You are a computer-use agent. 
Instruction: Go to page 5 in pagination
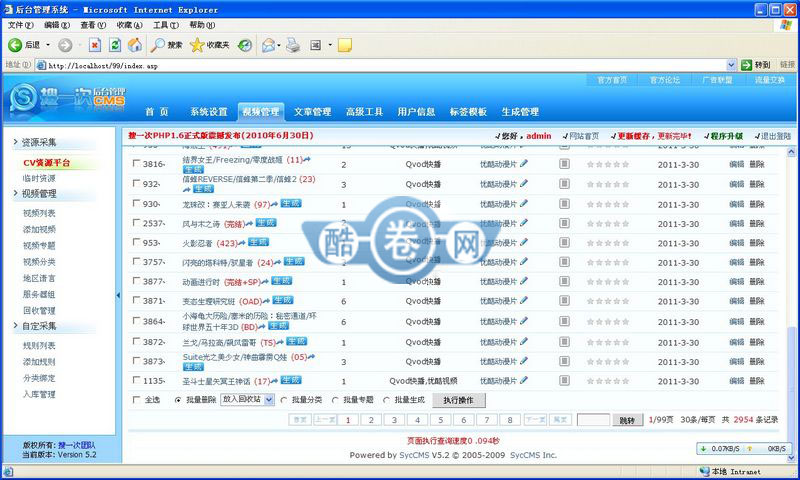(441, 420)
